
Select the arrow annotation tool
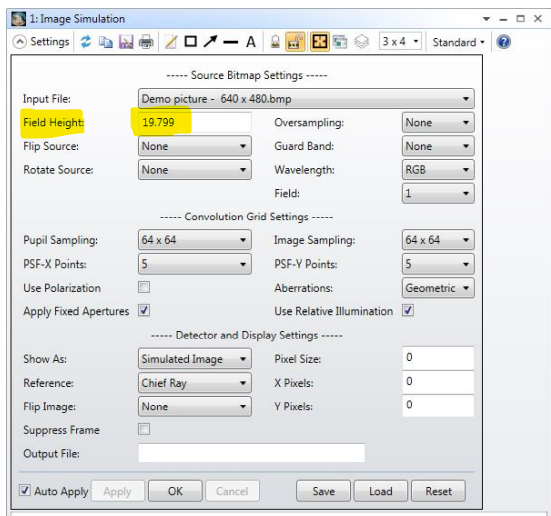(211, 41)
